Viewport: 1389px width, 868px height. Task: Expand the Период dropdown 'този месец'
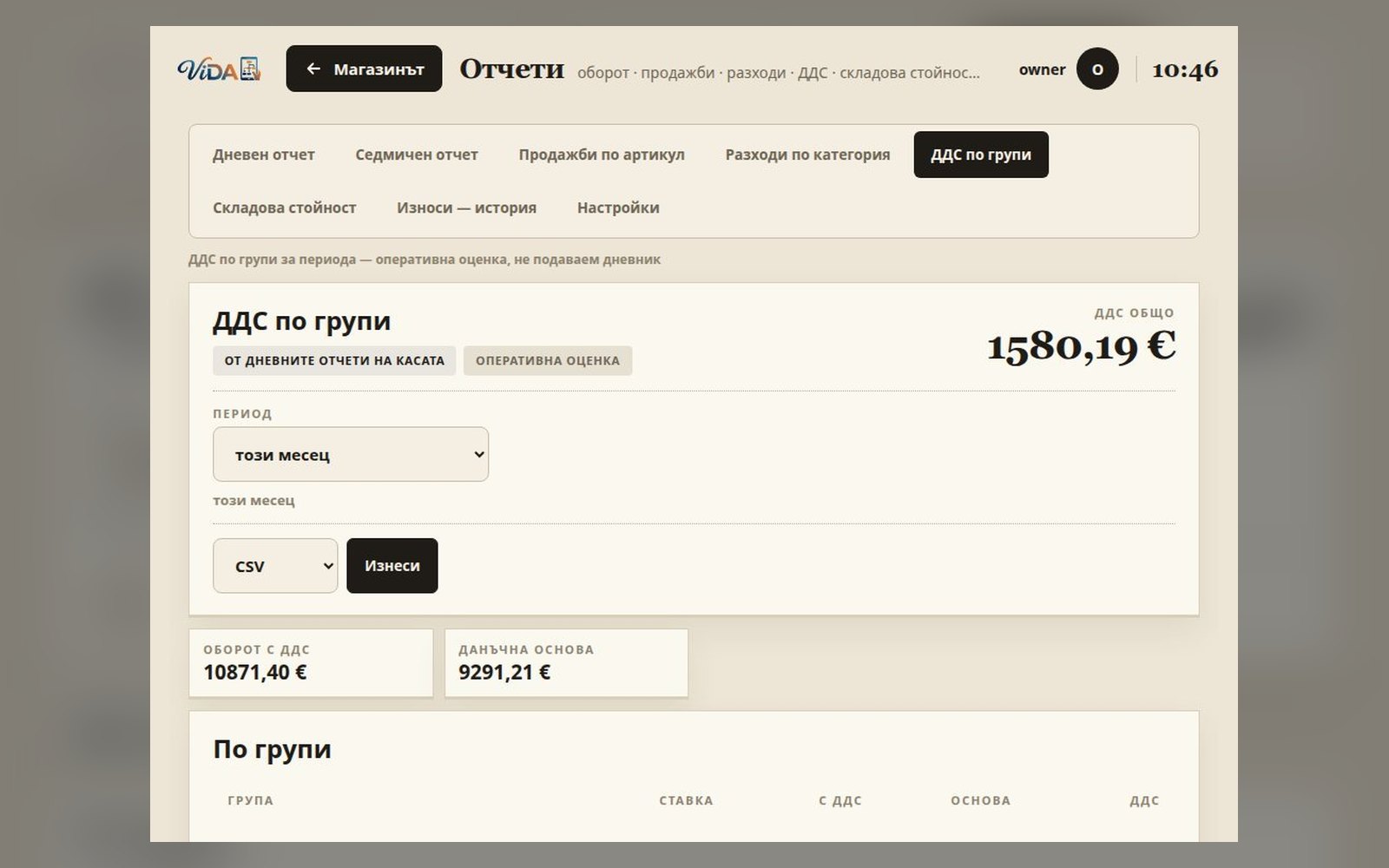coord(351,454)
